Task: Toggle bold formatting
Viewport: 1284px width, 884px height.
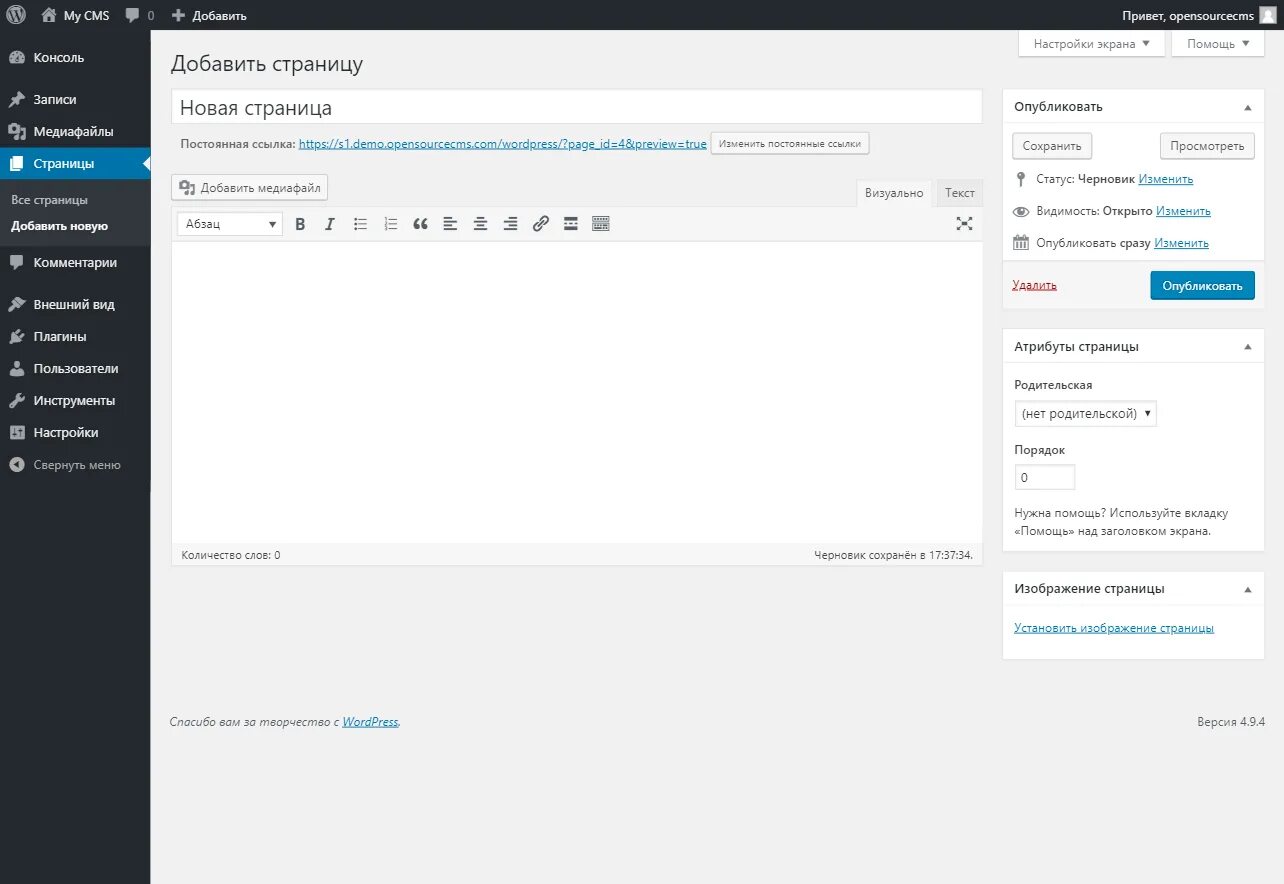Action: (x=300, y=224)
